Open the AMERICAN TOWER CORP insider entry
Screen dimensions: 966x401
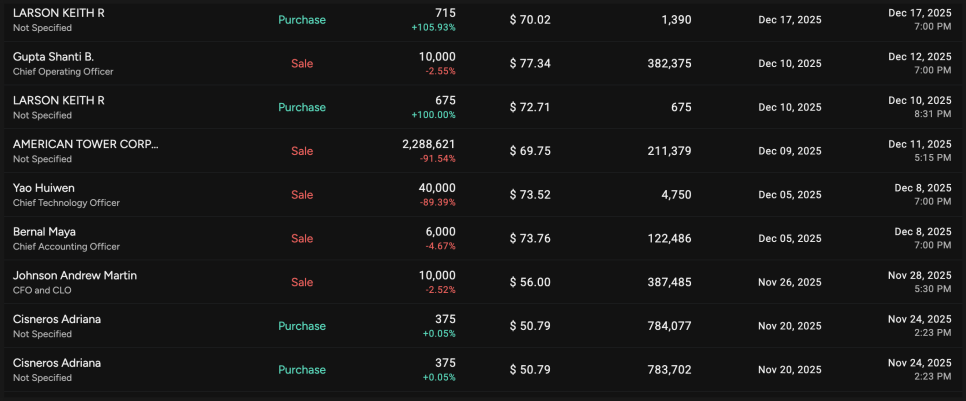pos(85,144)
